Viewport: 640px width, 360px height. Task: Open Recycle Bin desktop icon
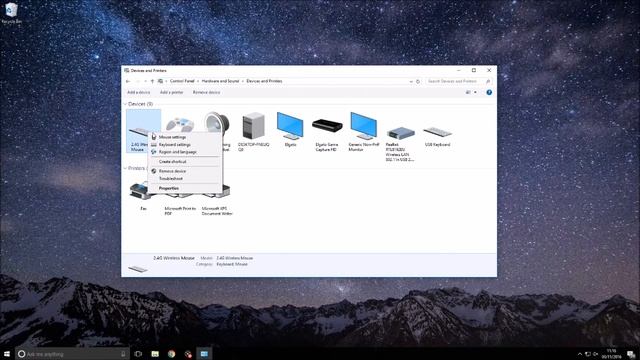point(11,13)
